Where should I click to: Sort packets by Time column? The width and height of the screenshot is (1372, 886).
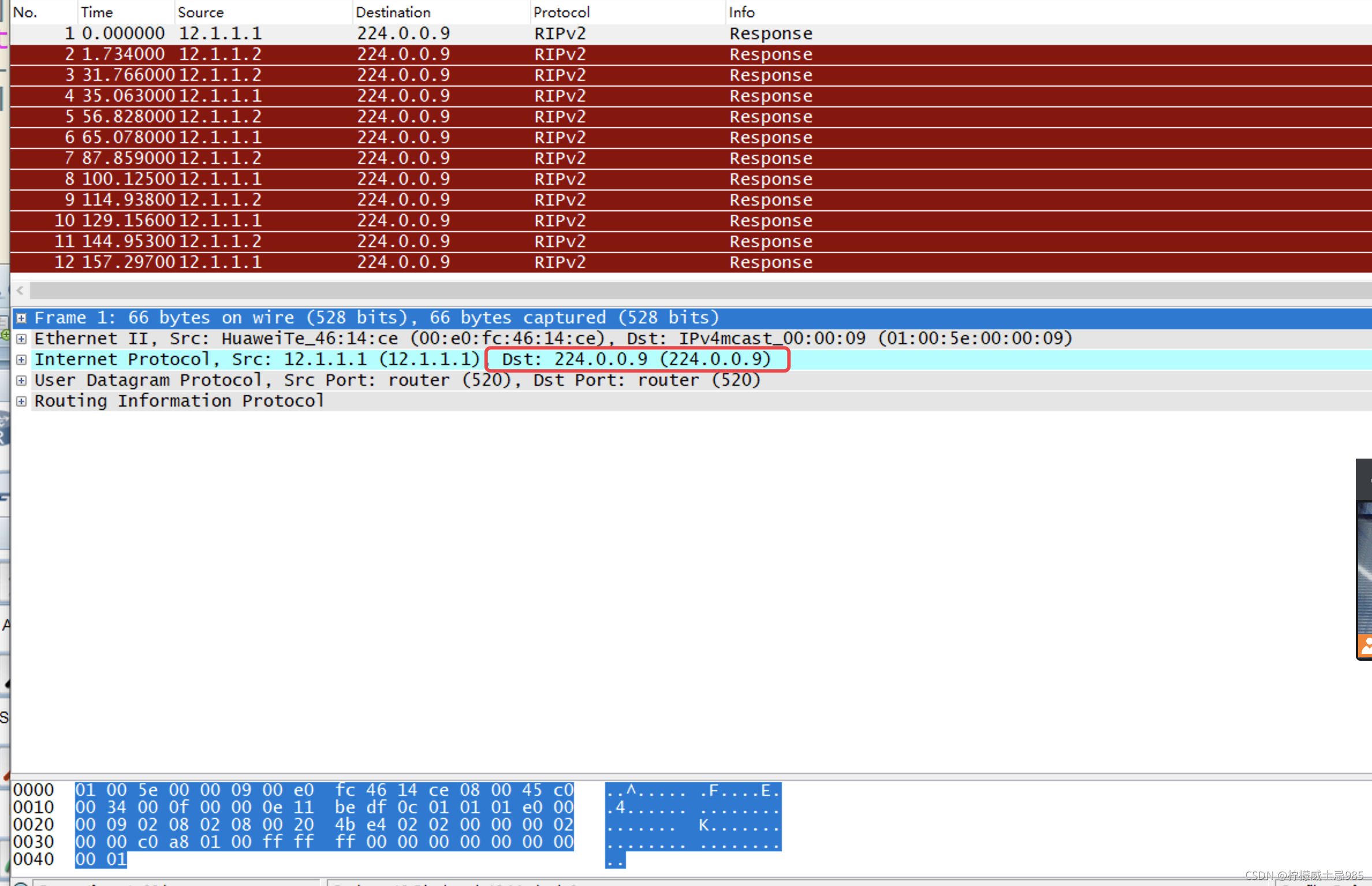[x=96, y=12]
